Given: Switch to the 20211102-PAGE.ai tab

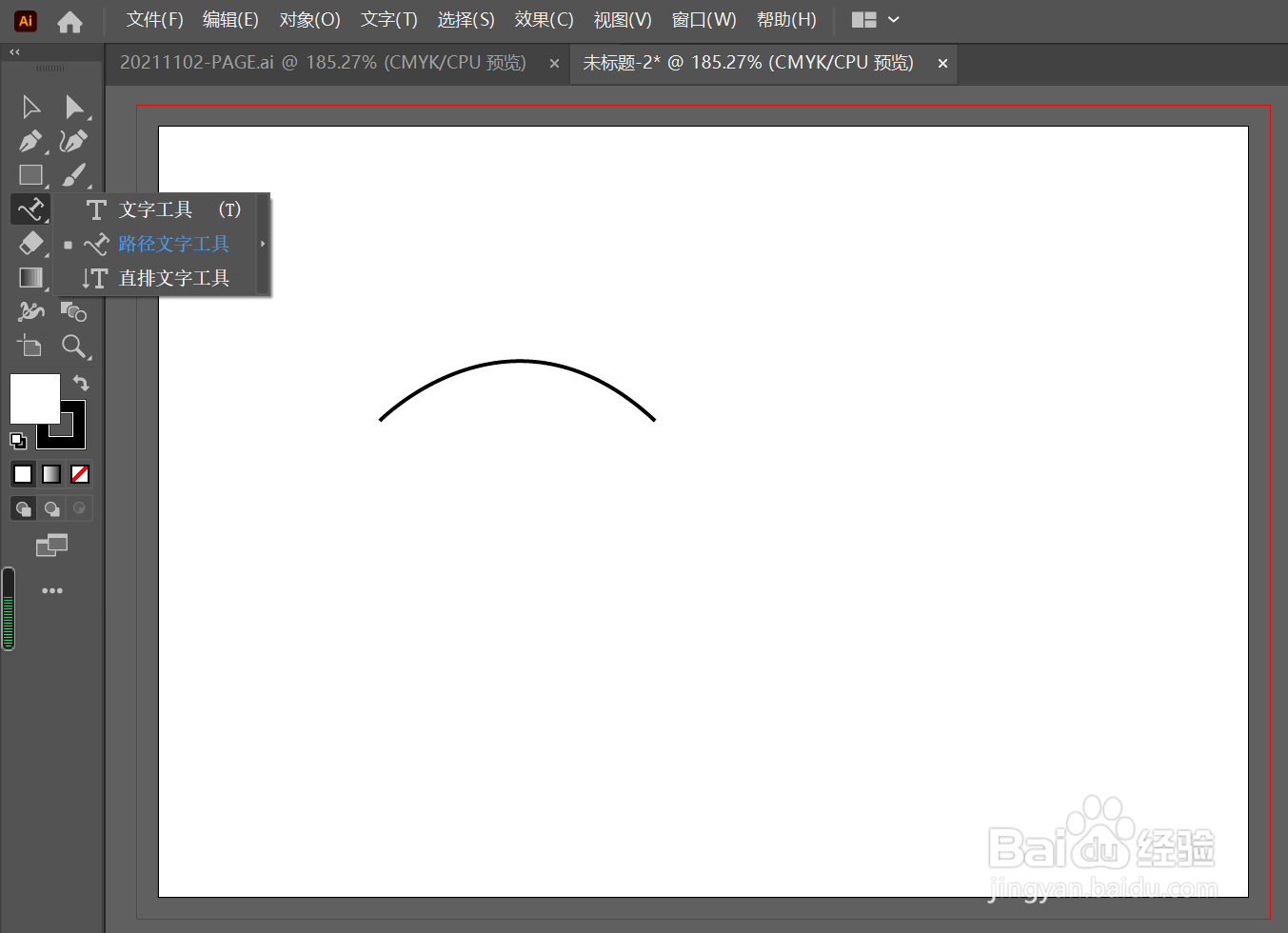Looking at the screenshot, I should click(323, 63).
